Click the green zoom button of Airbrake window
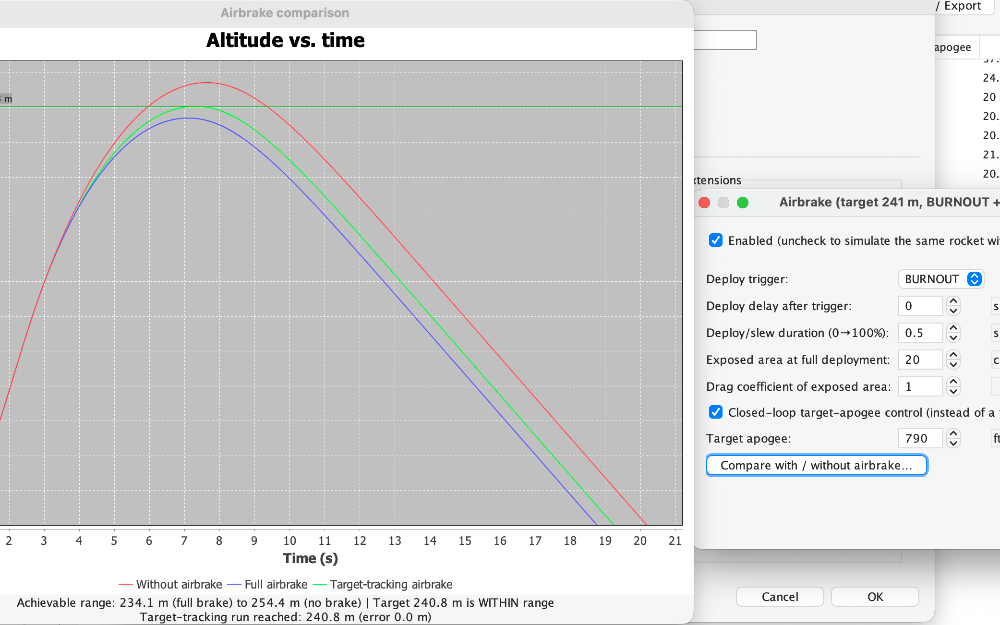The height and width of the screenshot is (625, 1000). coord(742,202)
